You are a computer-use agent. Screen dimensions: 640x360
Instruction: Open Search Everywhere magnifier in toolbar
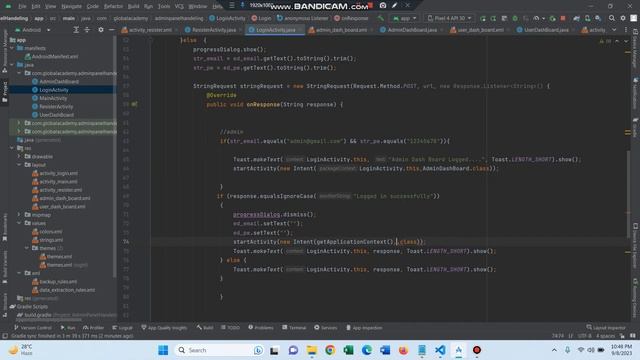click(x=611, y=18)
